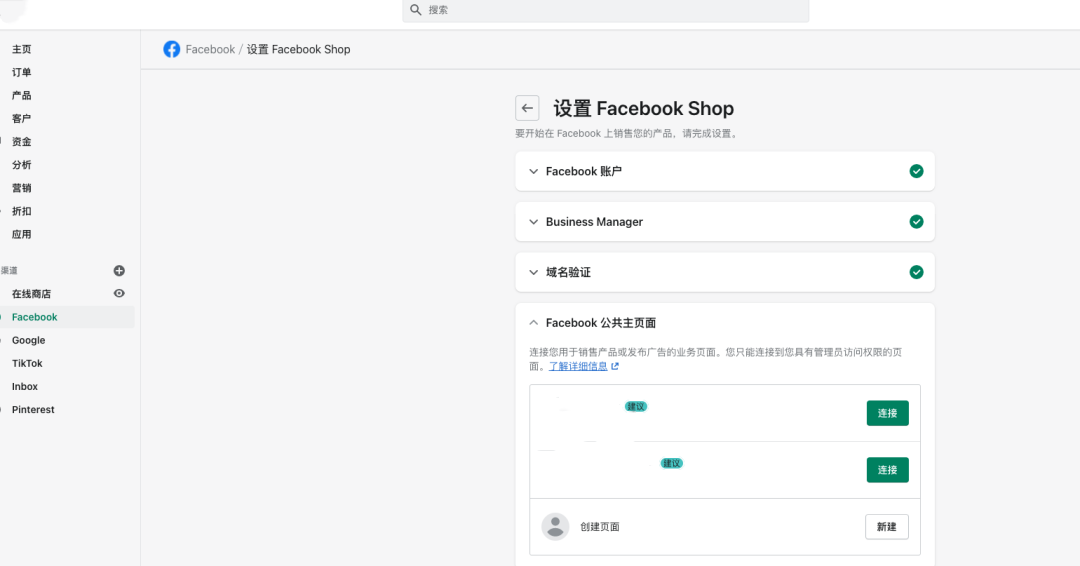Open 分析 in the sidebar
Screen dimensions: 1080x566
click(x=21, y=165)
